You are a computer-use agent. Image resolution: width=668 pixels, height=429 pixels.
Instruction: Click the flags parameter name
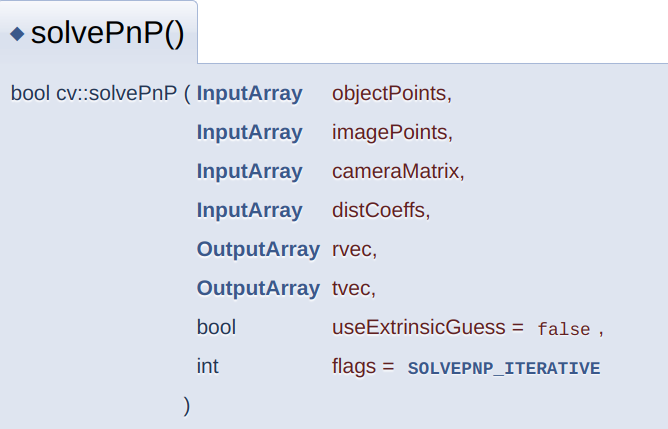point(354,366)
